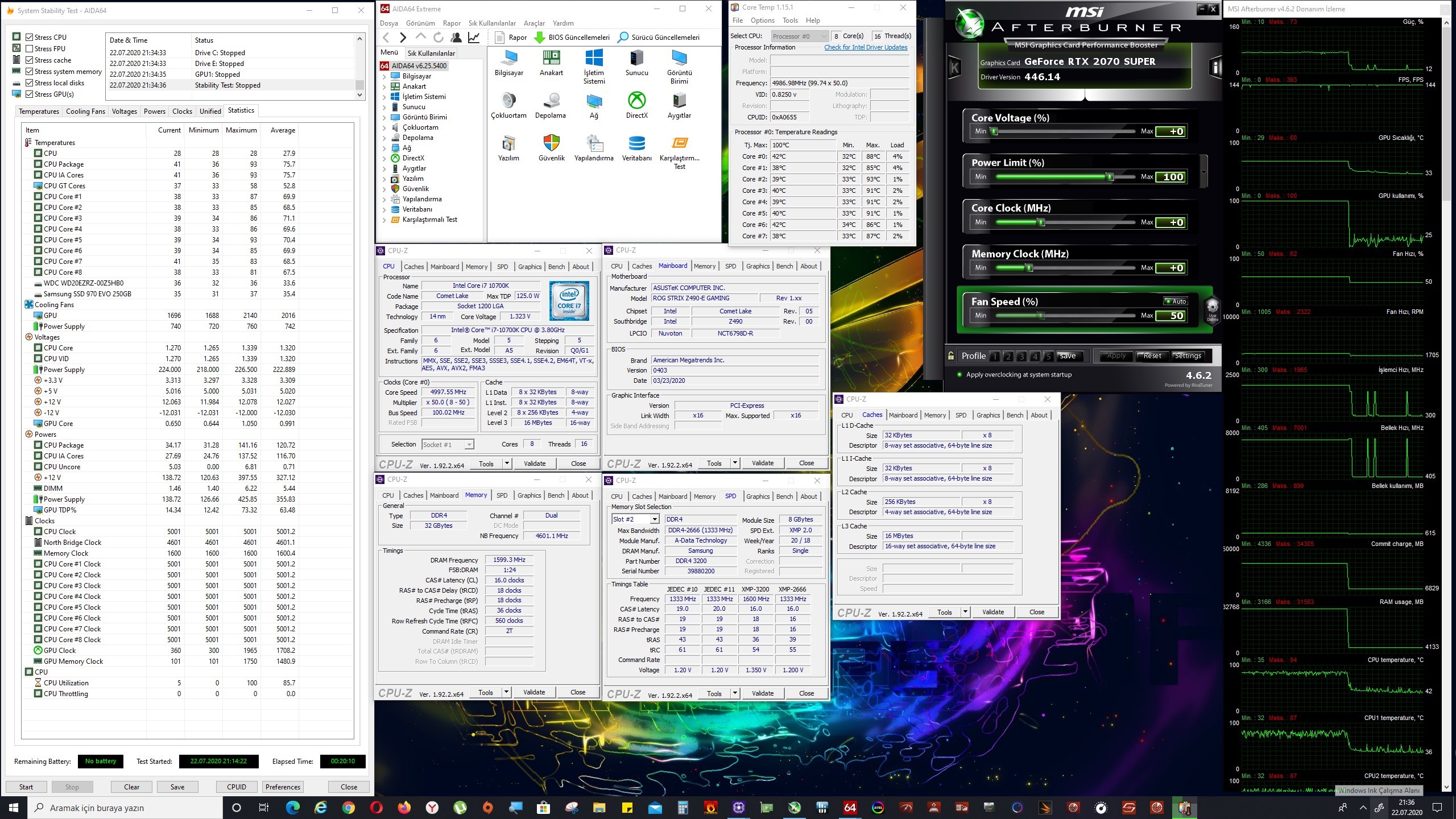Expand Anakart node in AIDA64 tree
Image resolution: width=1456 pixels, height=819 pixels.
(384, 86)
